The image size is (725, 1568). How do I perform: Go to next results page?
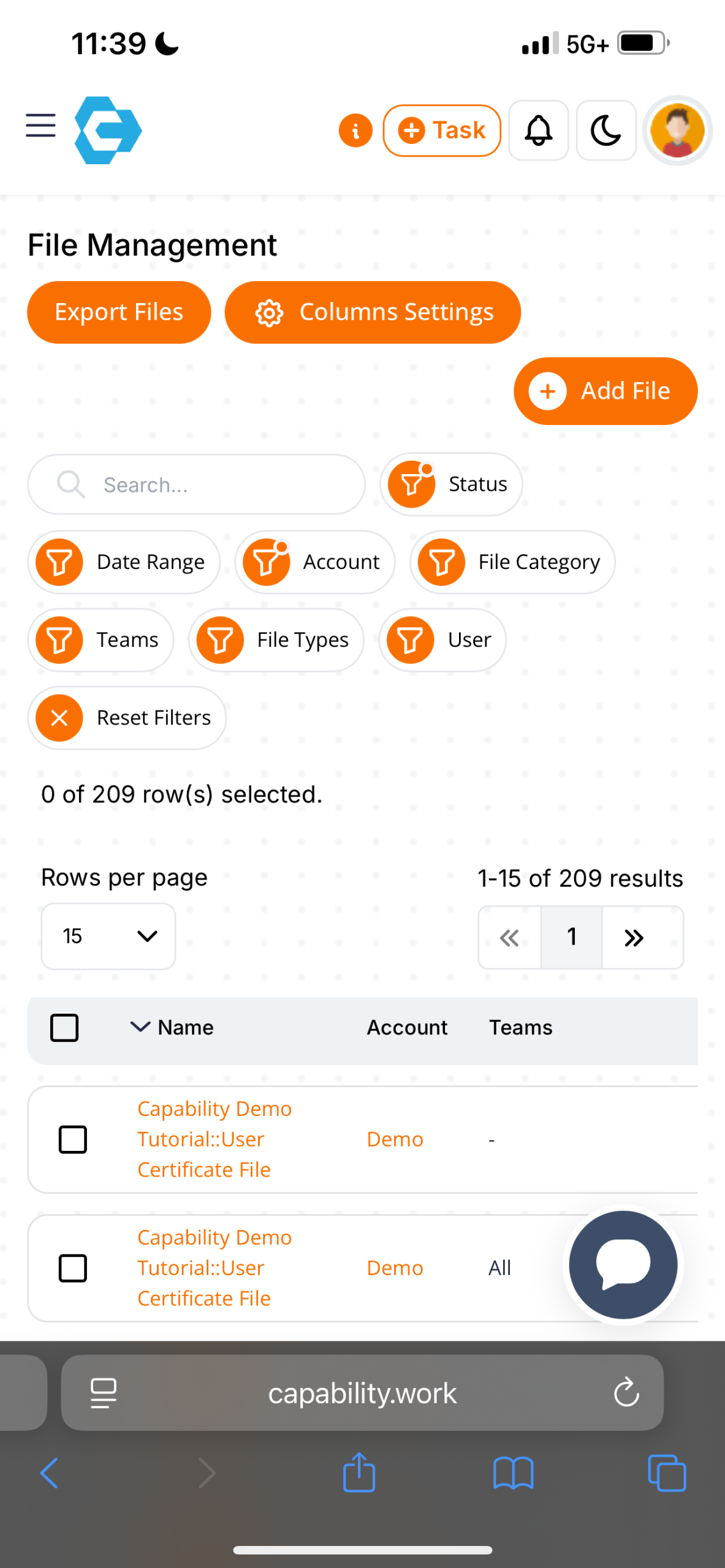(634, 937)
